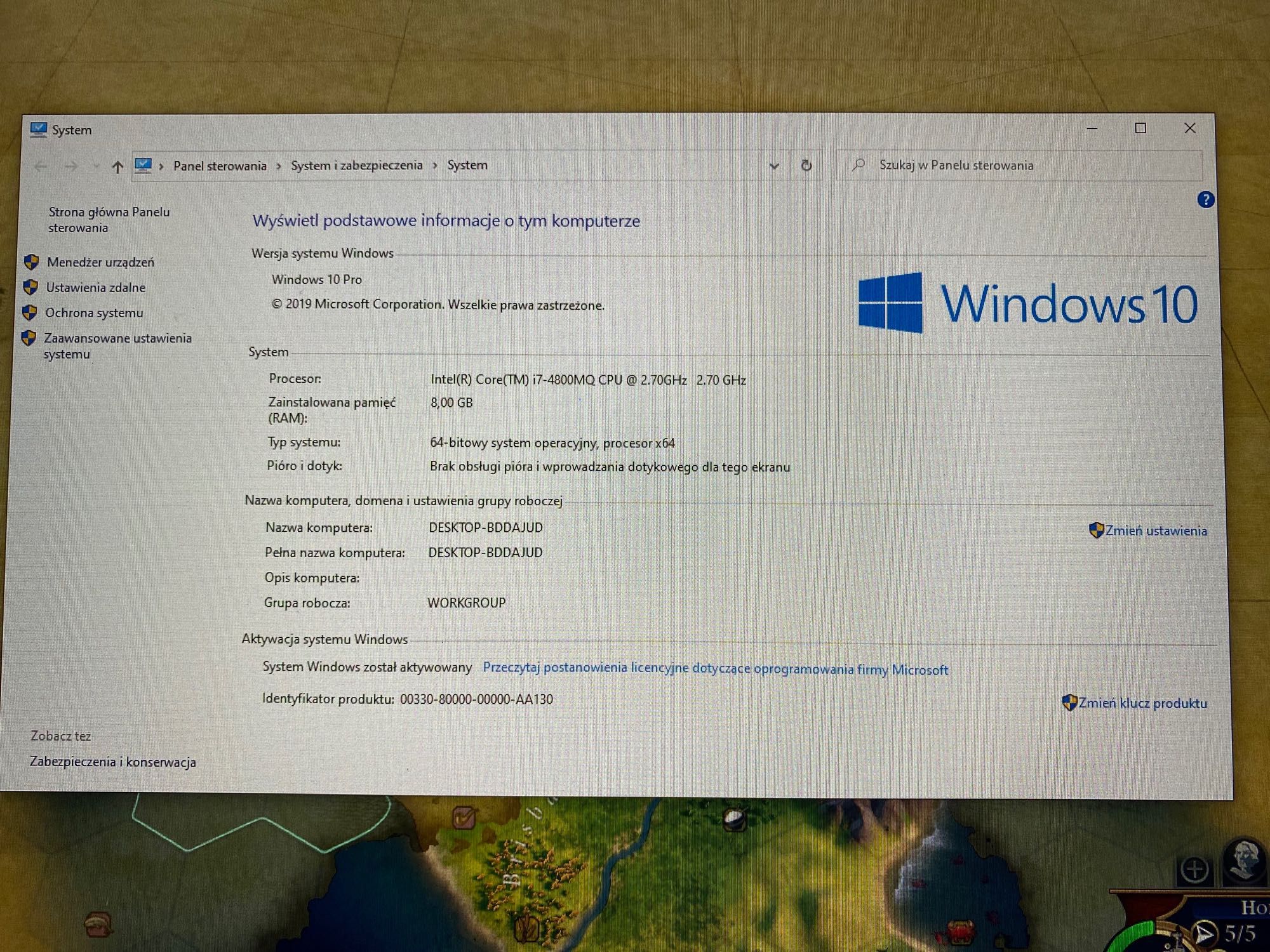Click the System window title icon
Image resolution: width=1270 pixels, height=952 pixels.
[x=39, y=129]
